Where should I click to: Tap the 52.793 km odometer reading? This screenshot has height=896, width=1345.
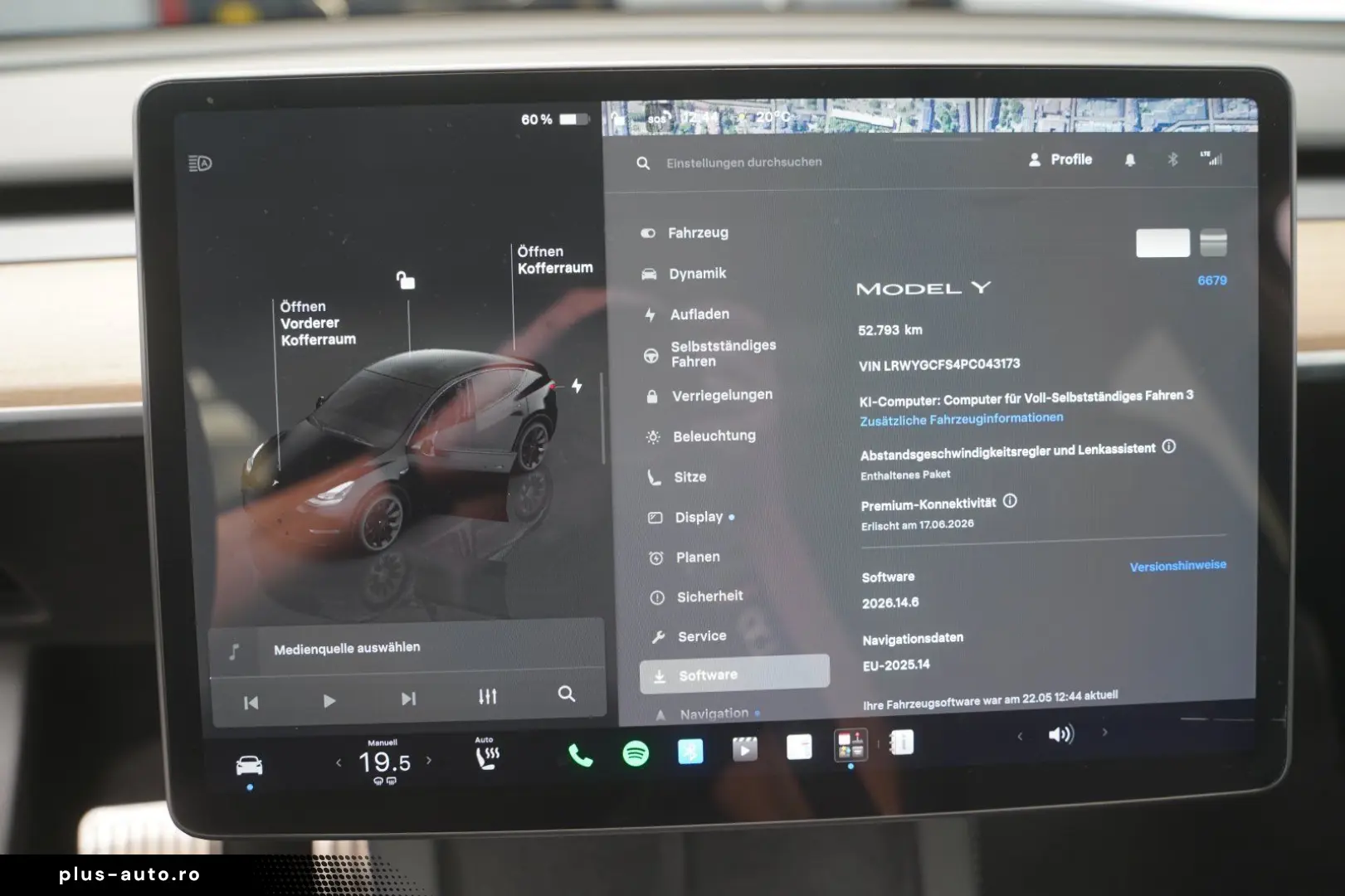889,330
